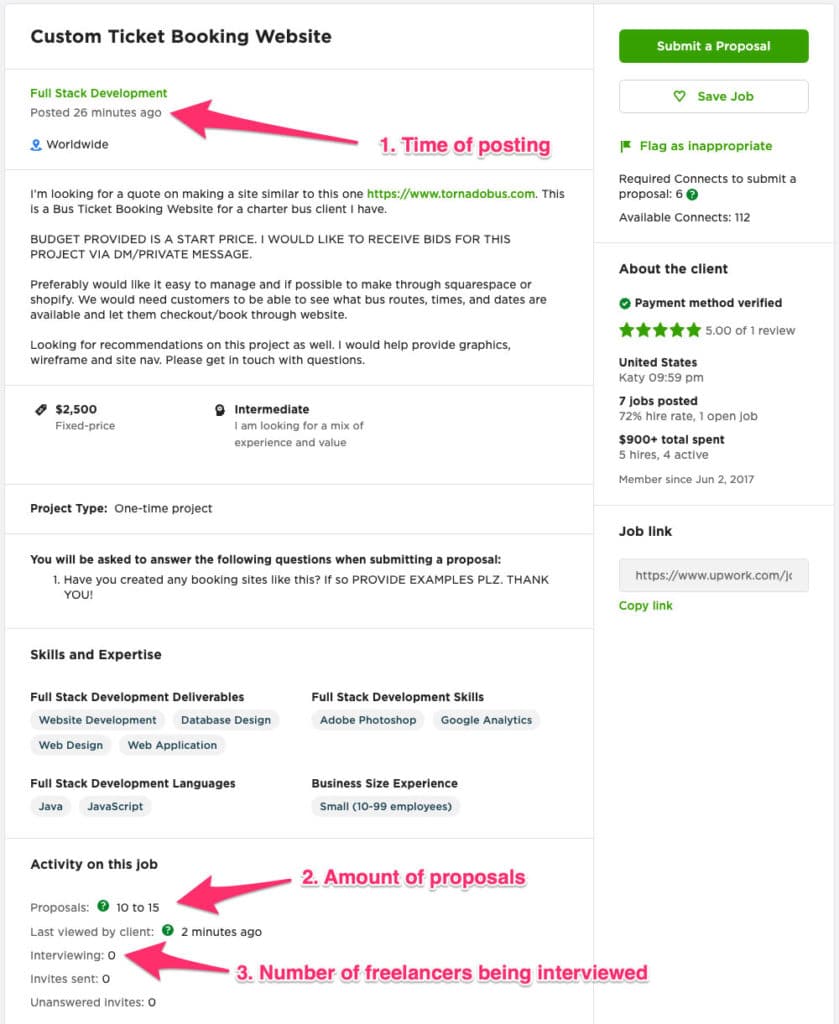Click the Intermediate experience level icon

pyautogui.click(x=219, y=409)
